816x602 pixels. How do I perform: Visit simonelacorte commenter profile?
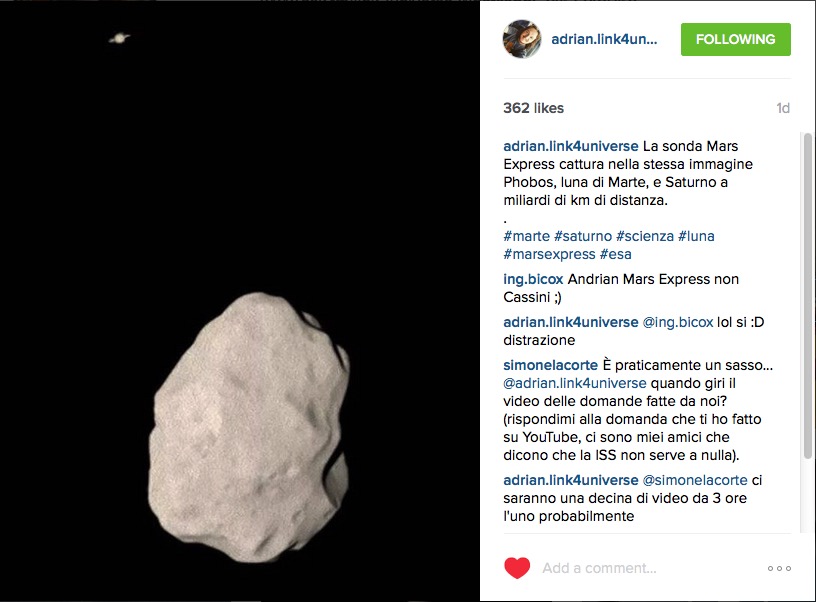550,365
